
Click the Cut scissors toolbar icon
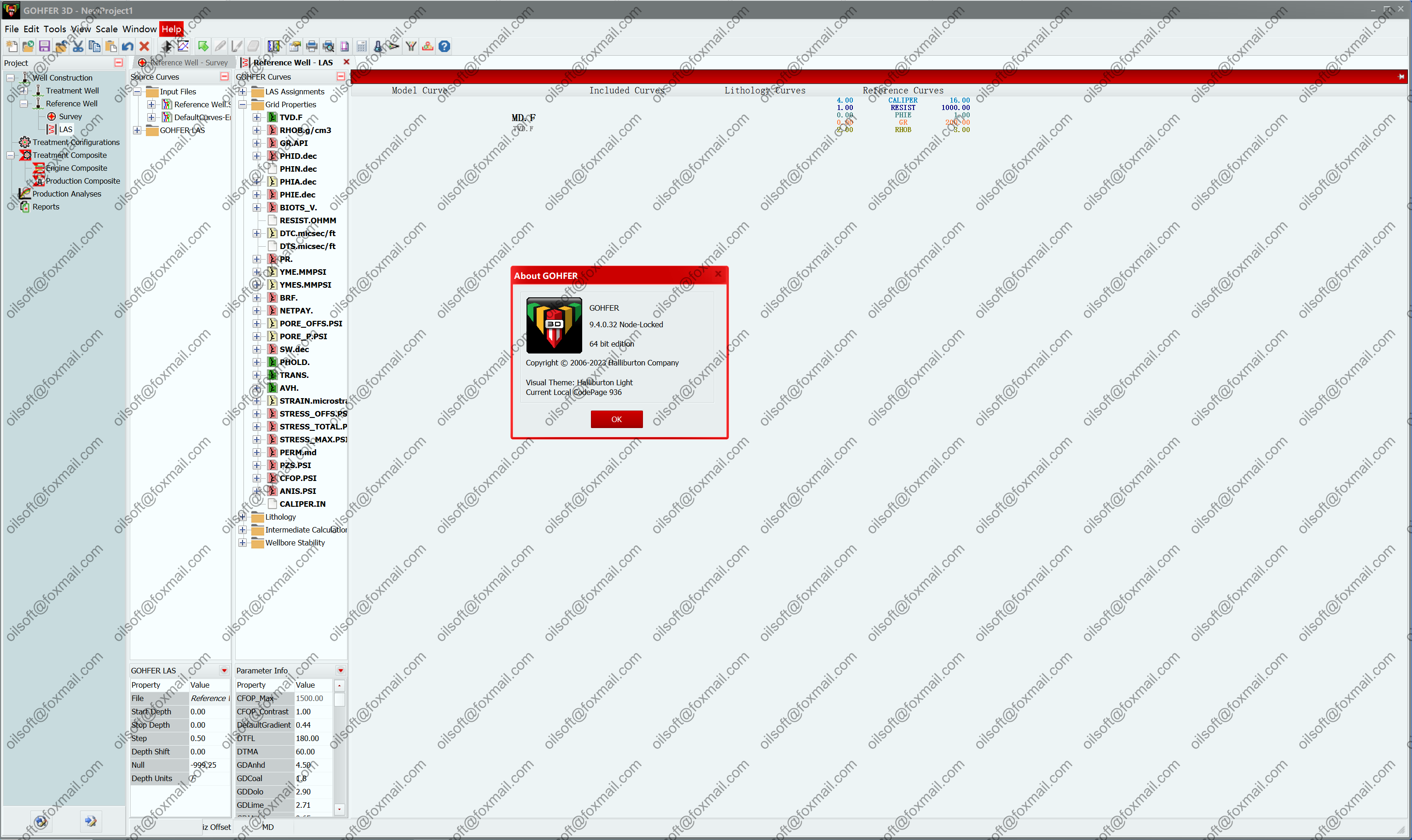coord(77,46)
